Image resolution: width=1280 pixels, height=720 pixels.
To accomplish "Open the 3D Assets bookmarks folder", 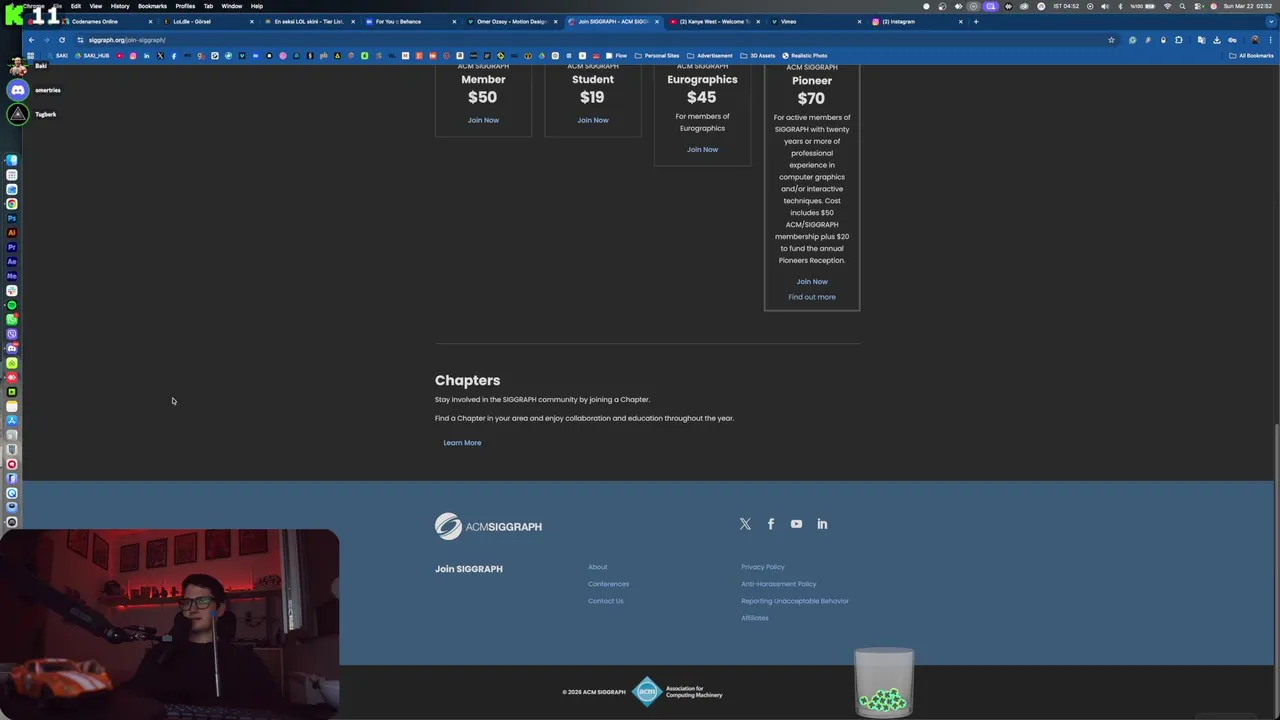I will (x=757, y=56).
